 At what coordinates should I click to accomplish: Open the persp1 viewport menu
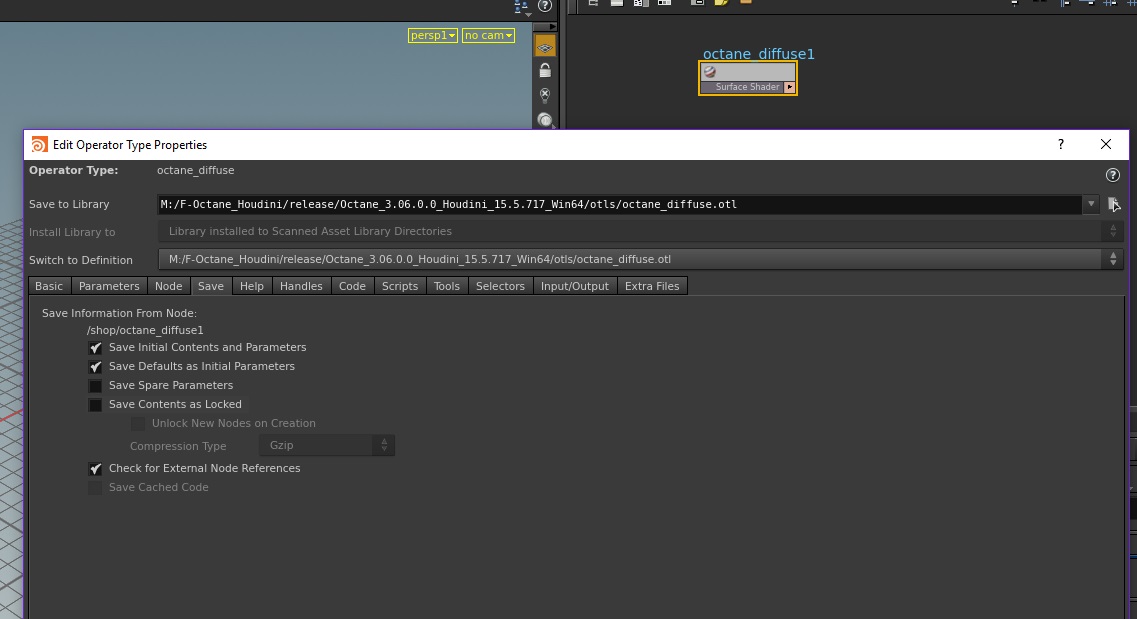433,36
